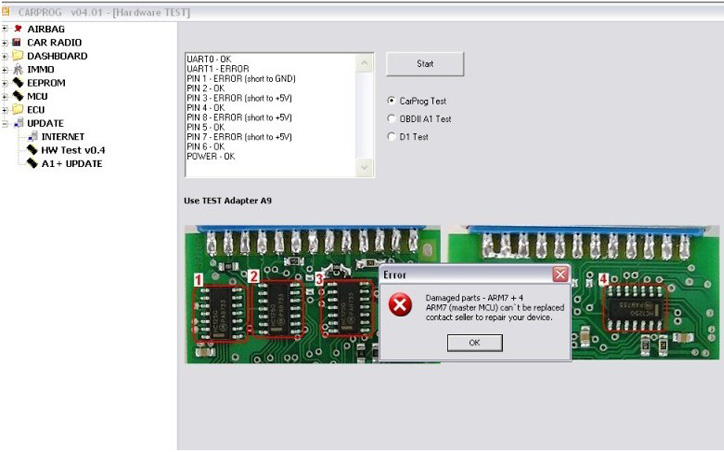Click the 'UART0 - OK' result line
This screenshot has height=452, width=724.
(x=209, y=59)
